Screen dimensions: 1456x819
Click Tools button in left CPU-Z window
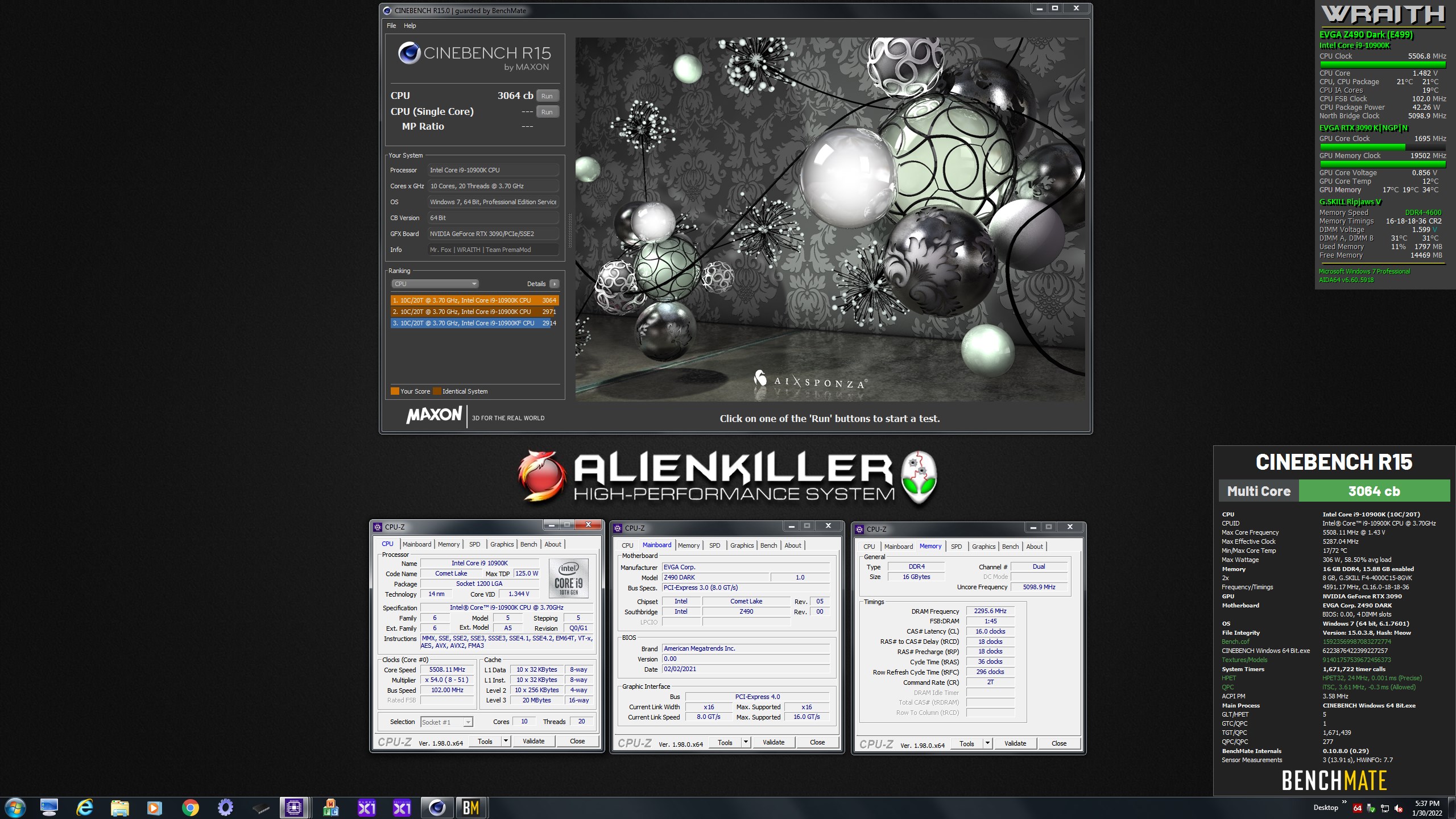485,741
